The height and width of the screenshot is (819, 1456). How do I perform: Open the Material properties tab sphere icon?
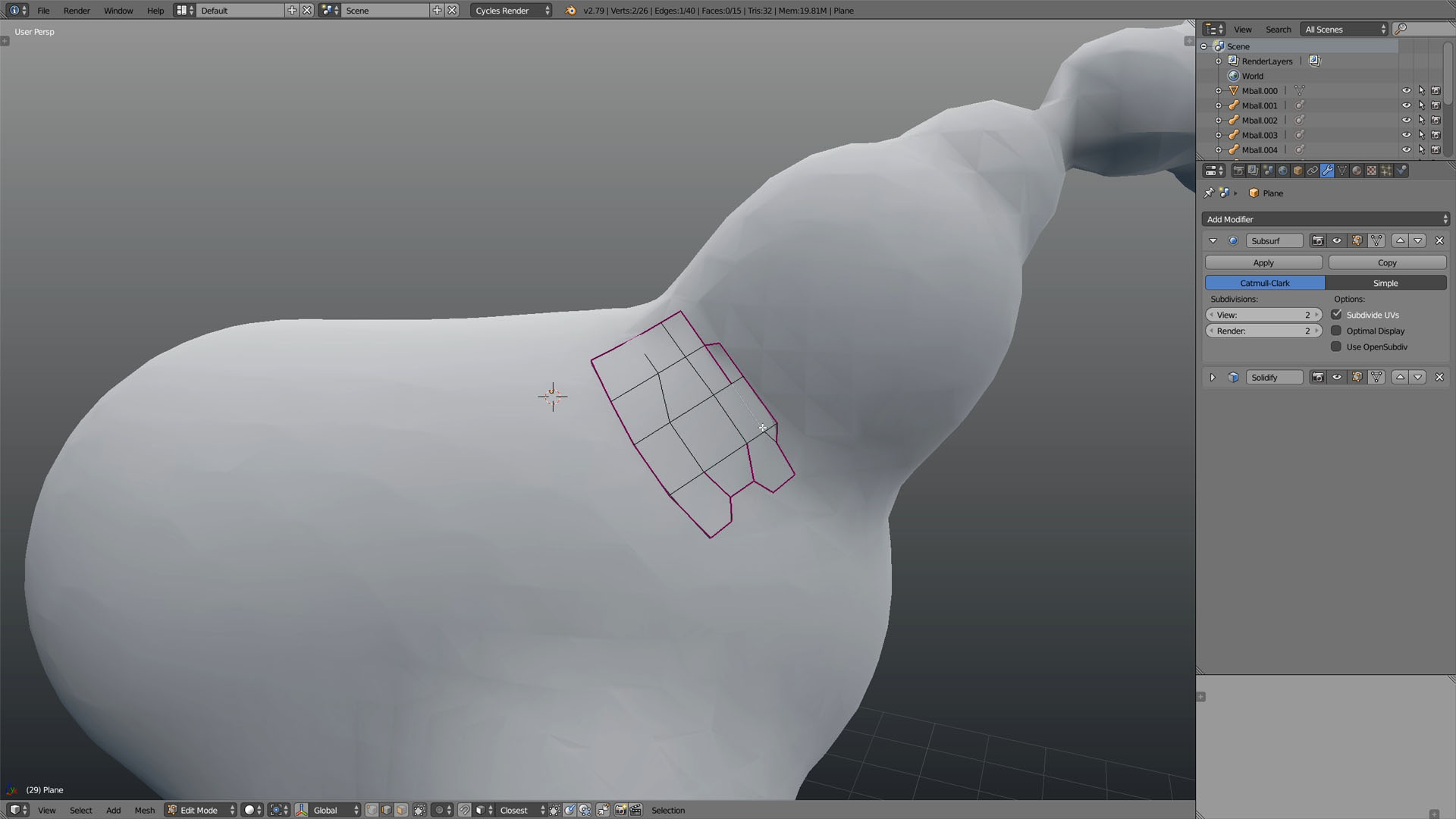(x=1357, y=171)
